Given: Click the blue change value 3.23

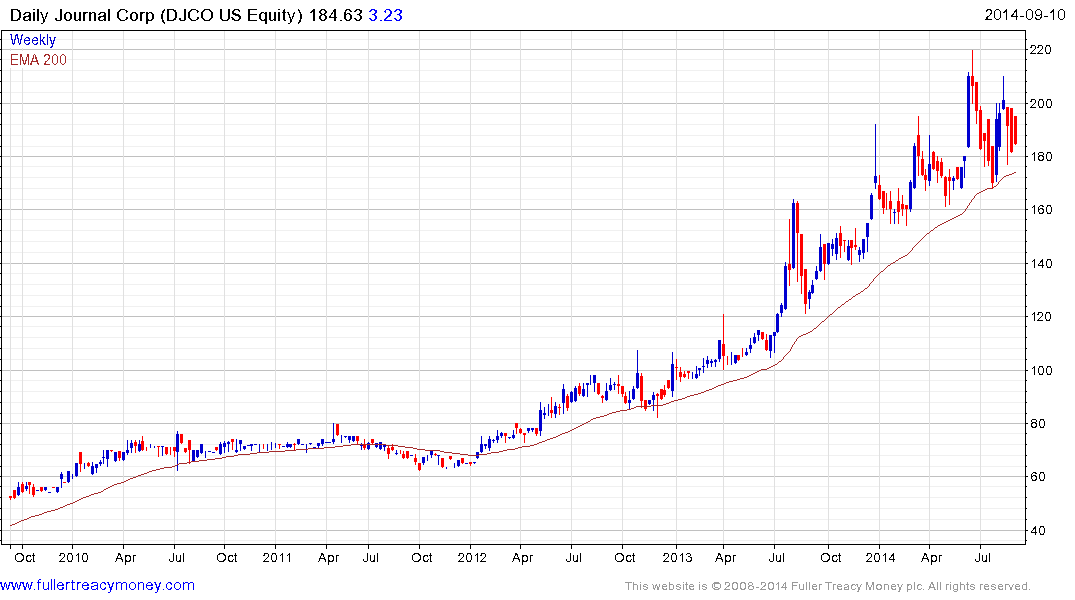Looking at the screenshot, I should coord(385,15).
